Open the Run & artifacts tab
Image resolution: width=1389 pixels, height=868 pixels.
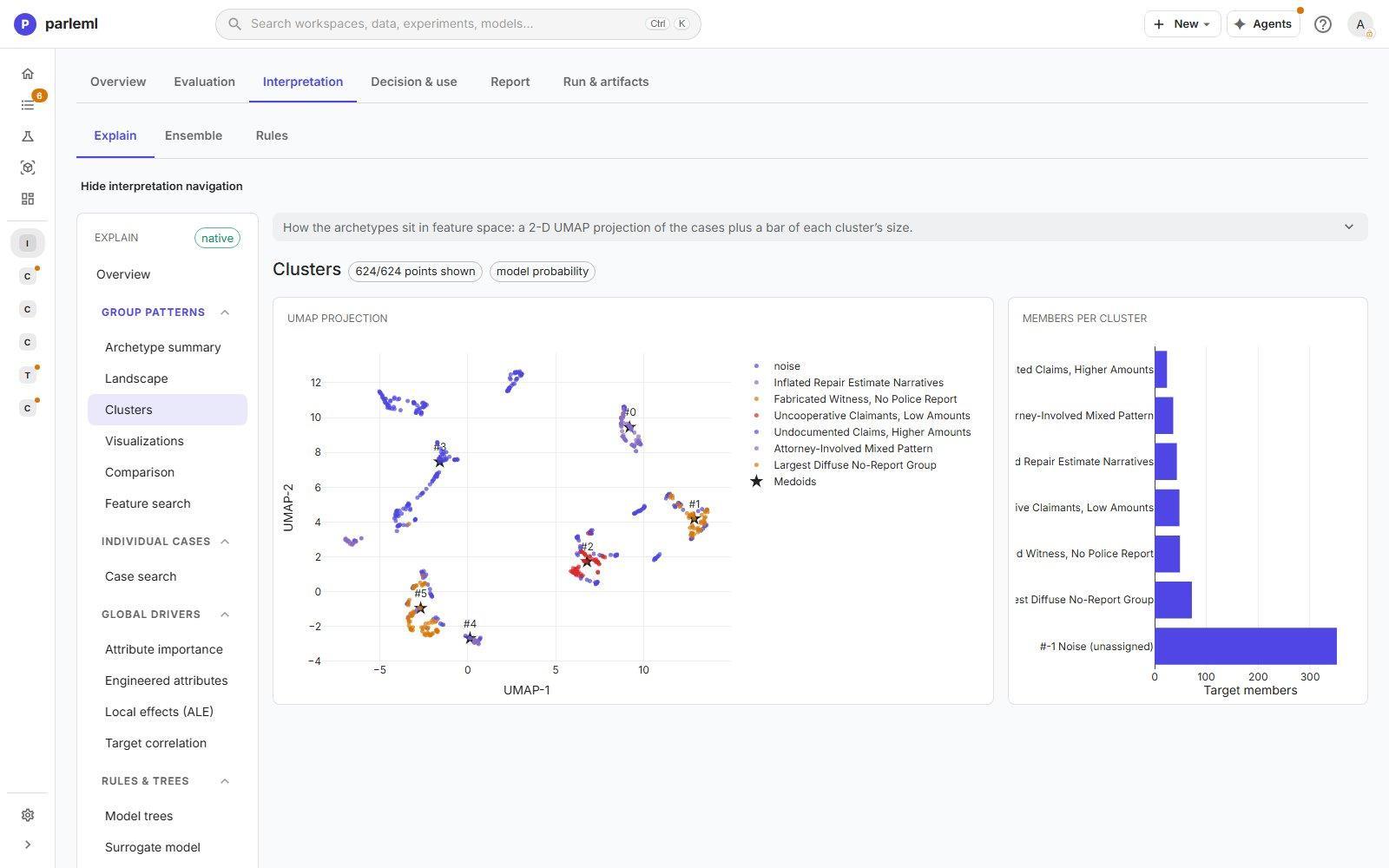[x=606, y=82]
